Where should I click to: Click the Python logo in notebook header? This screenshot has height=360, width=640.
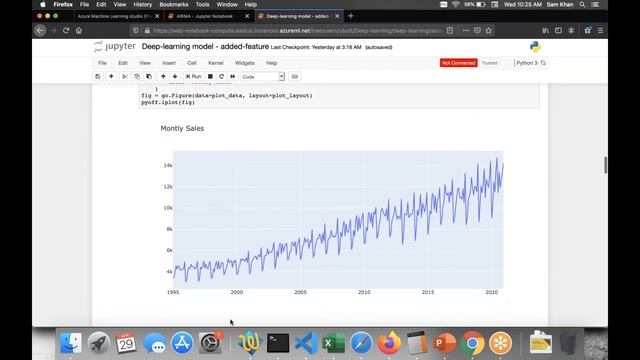[535, 47]
